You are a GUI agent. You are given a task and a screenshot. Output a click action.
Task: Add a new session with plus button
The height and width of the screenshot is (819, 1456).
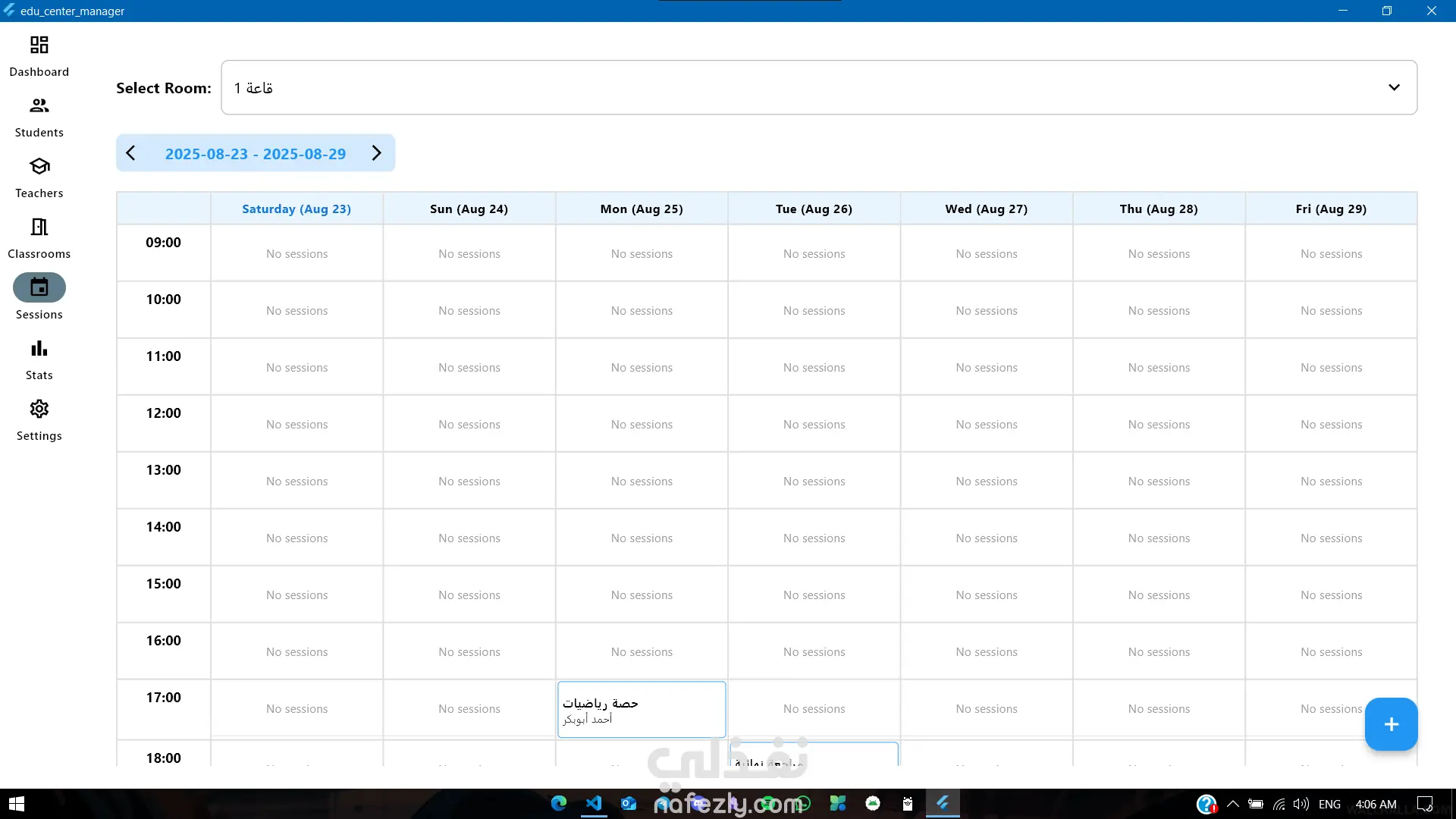1391,724
